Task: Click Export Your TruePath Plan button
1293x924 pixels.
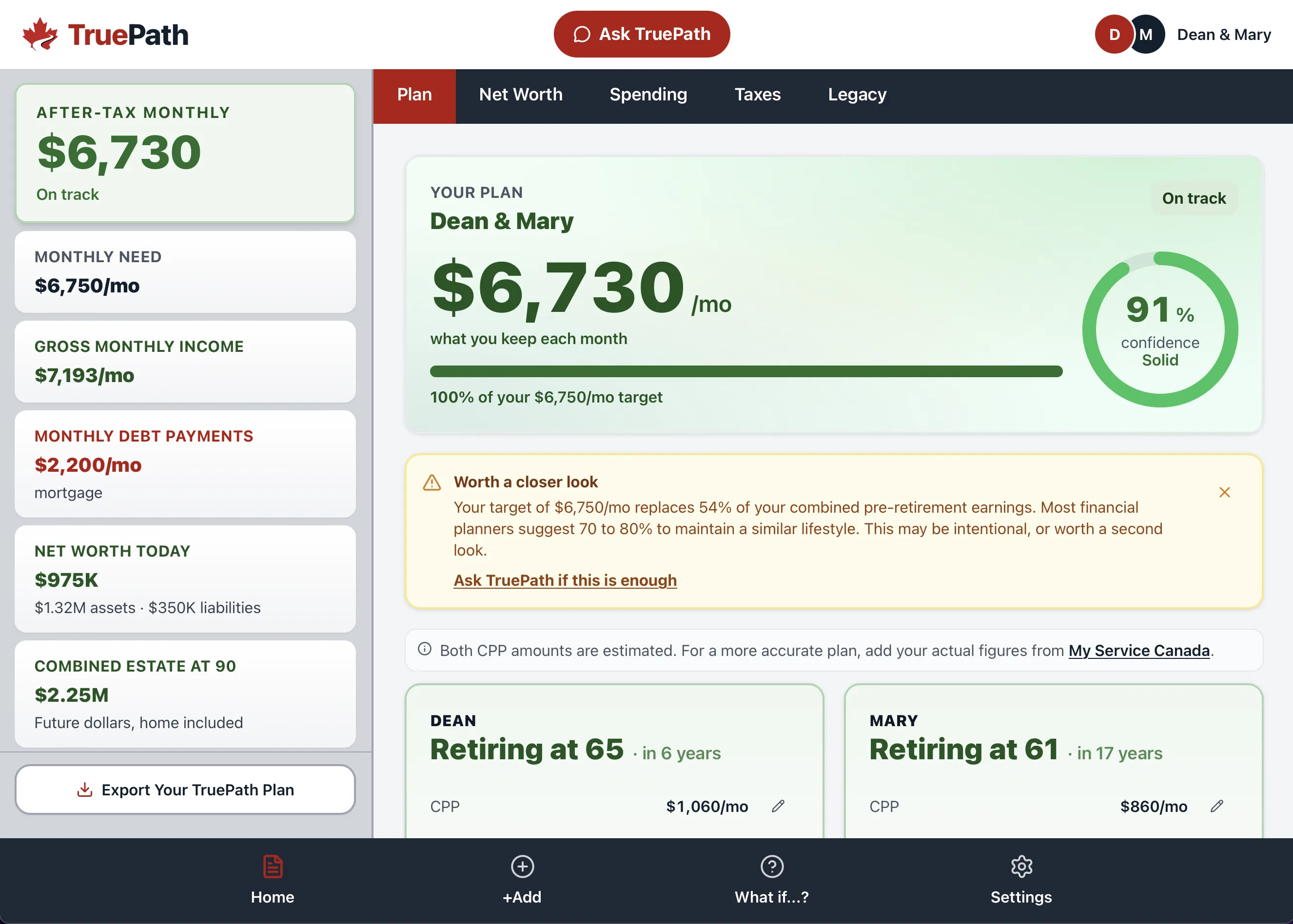Action: (x=185, y=789)
